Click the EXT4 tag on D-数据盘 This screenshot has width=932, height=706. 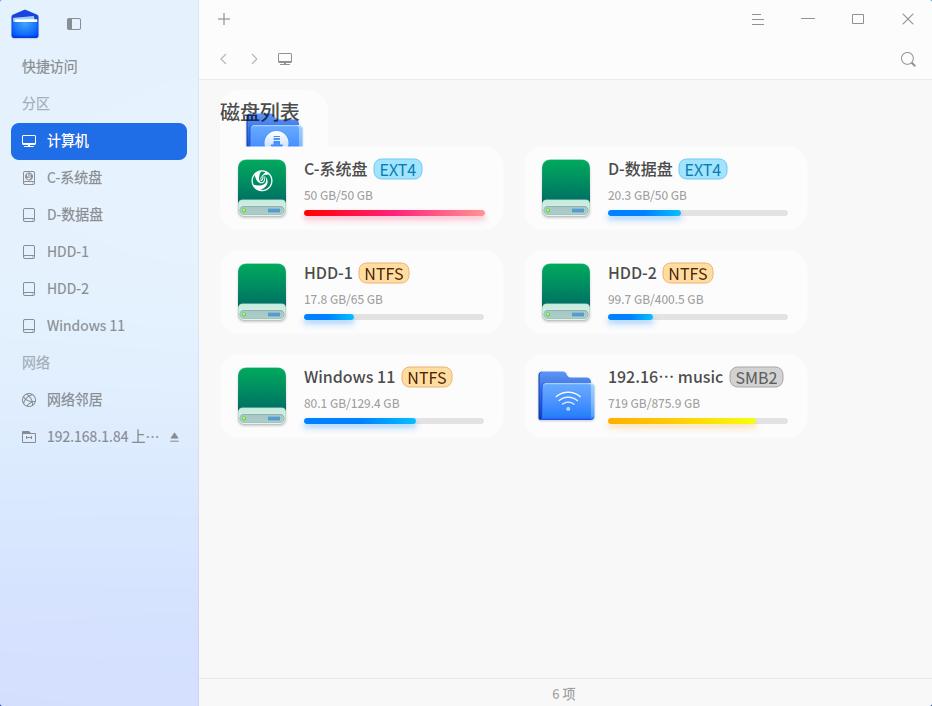click(703, 170)
